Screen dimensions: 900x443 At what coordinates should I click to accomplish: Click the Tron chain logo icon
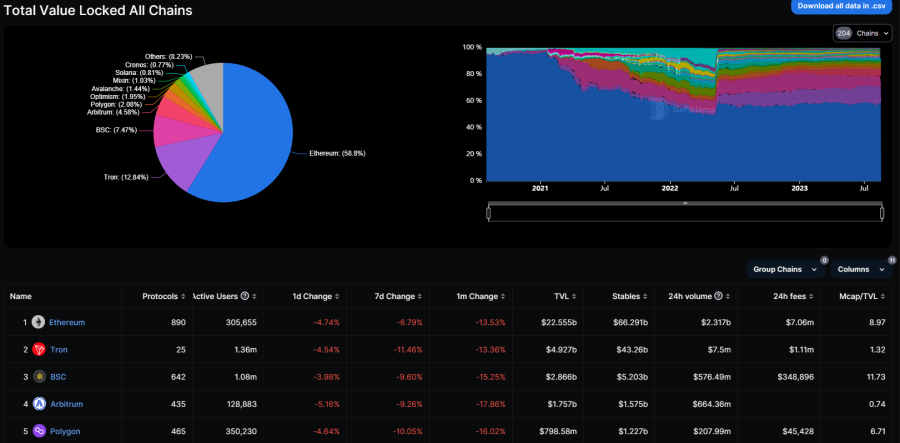[x=38, y=349]
